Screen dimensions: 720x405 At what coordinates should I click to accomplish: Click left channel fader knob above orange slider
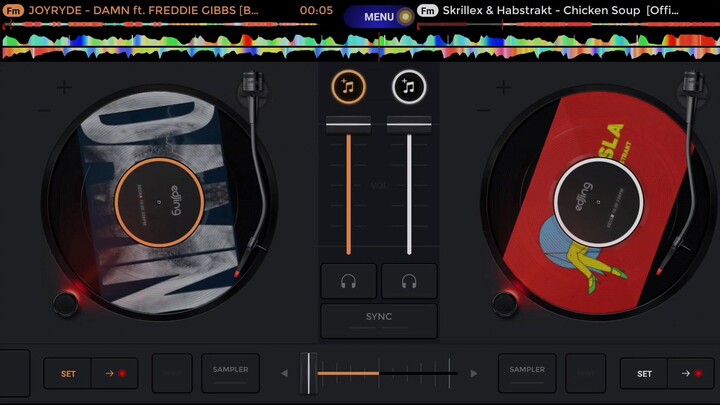click(349, 124)
